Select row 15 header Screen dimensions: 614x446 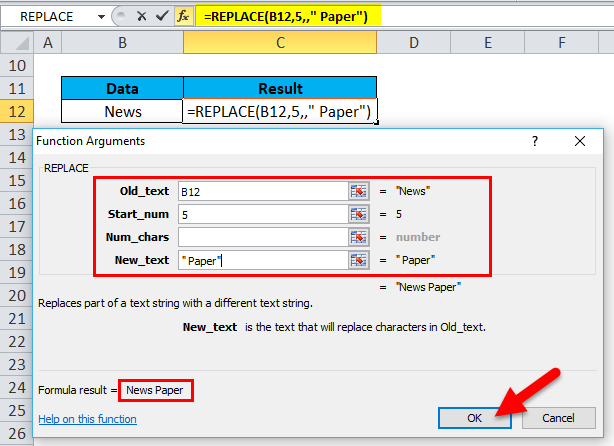(17, 181)
